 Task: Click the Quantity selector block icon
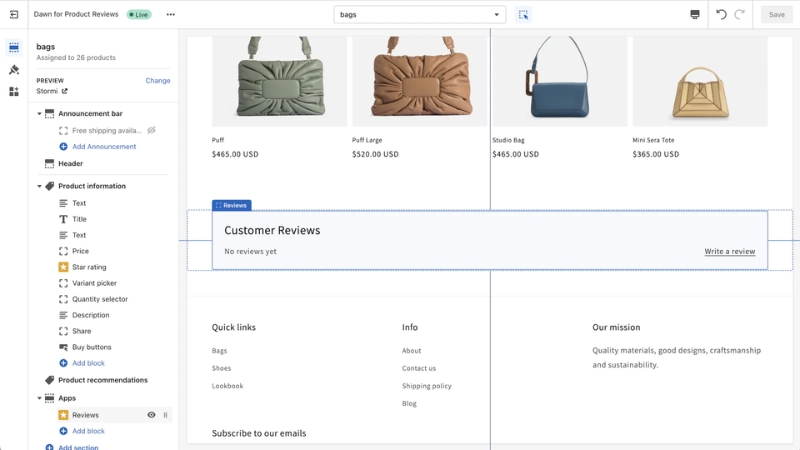(63, 299)
